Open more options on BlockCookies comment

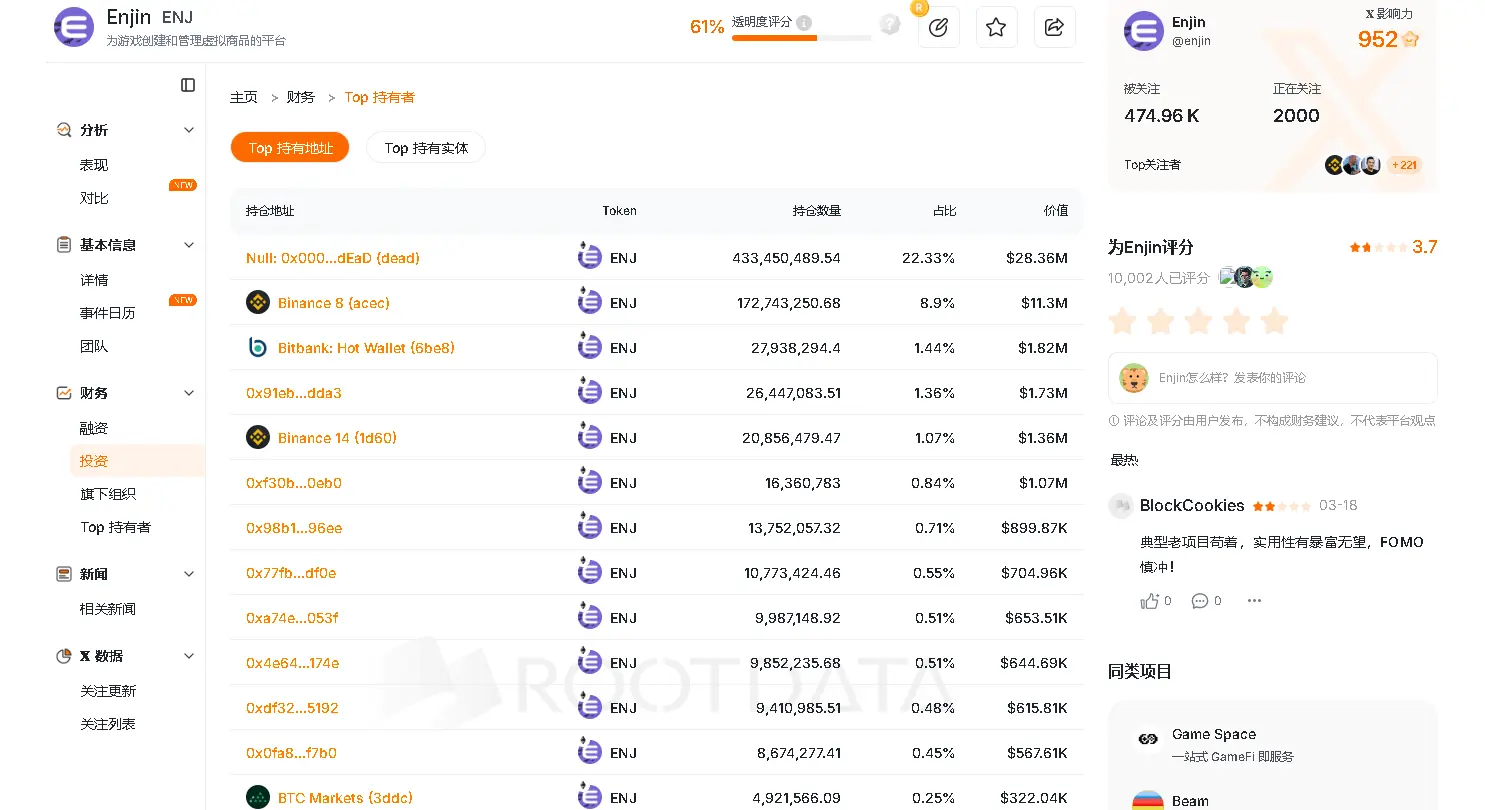click(x=1254, y=601)
